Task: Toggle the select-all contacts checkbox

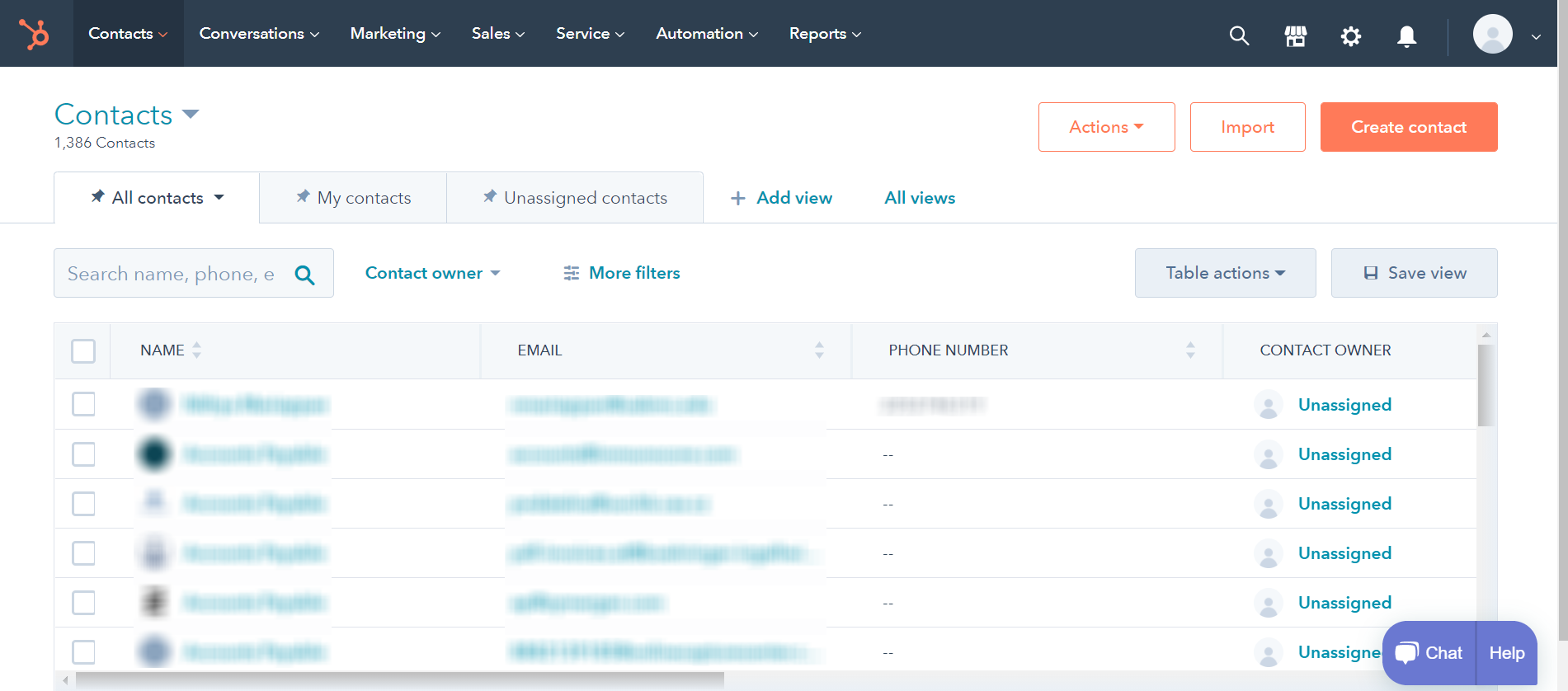Action: coord(83,351)
